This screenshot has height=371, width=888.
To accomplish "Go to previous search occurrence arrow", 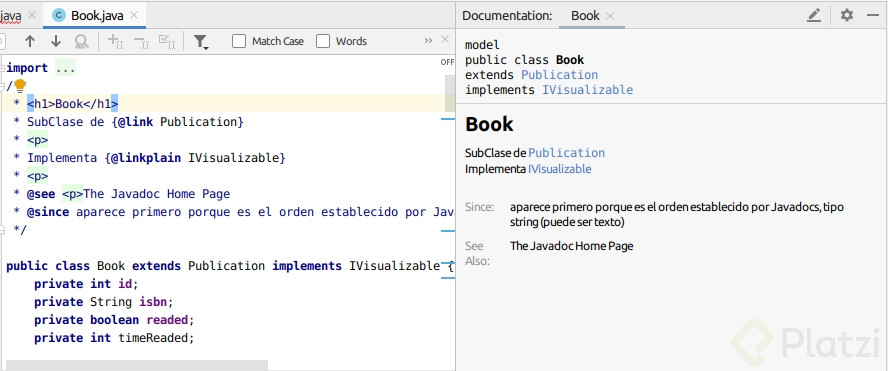I will click(30, 41).
